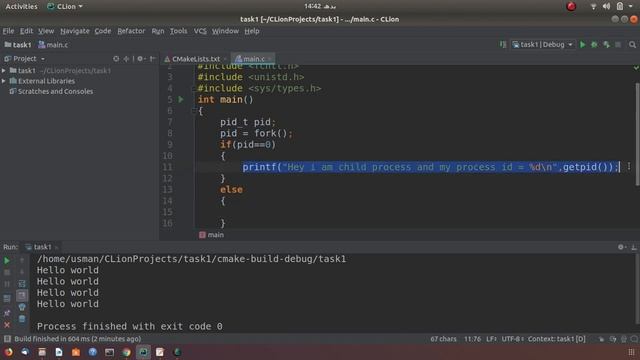Open Chrome from the dock
640x360 pixels.
[x=127, y=352]
